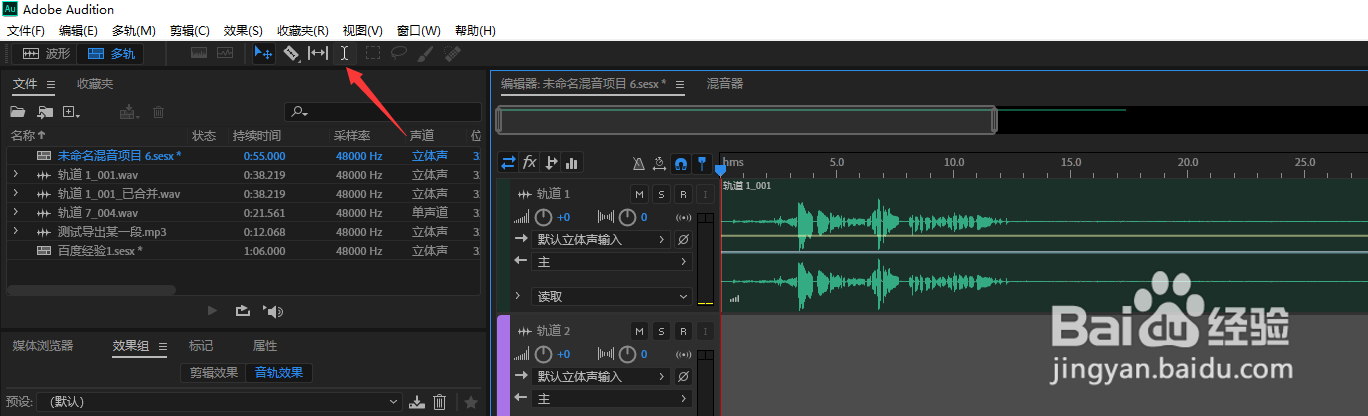Click the Spot Healing Brush icon
This screenshot has height=416, width=1368.
452,53
